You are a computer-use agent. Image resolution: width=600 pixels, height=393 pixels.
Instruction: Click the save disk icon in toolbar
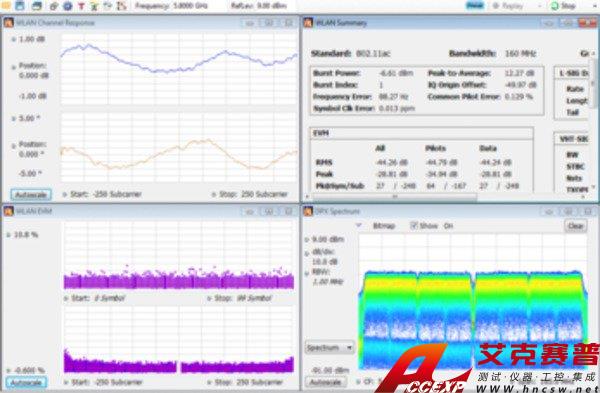pyautogui.click(x=20, y=5)
